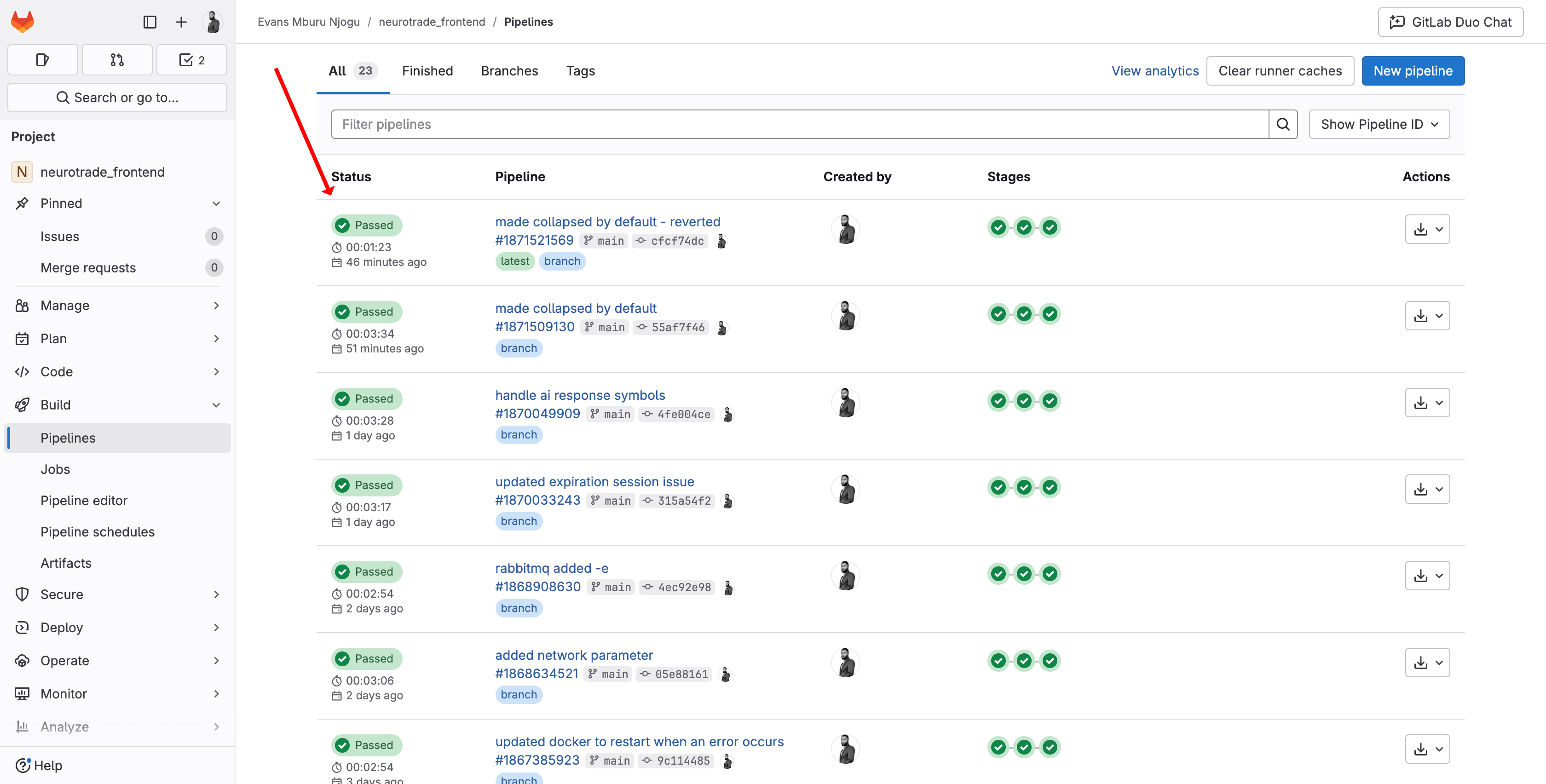Open the merge requests shortcut icon
This screenshot has width=1546, height=784.
click(x=117, y=59)
